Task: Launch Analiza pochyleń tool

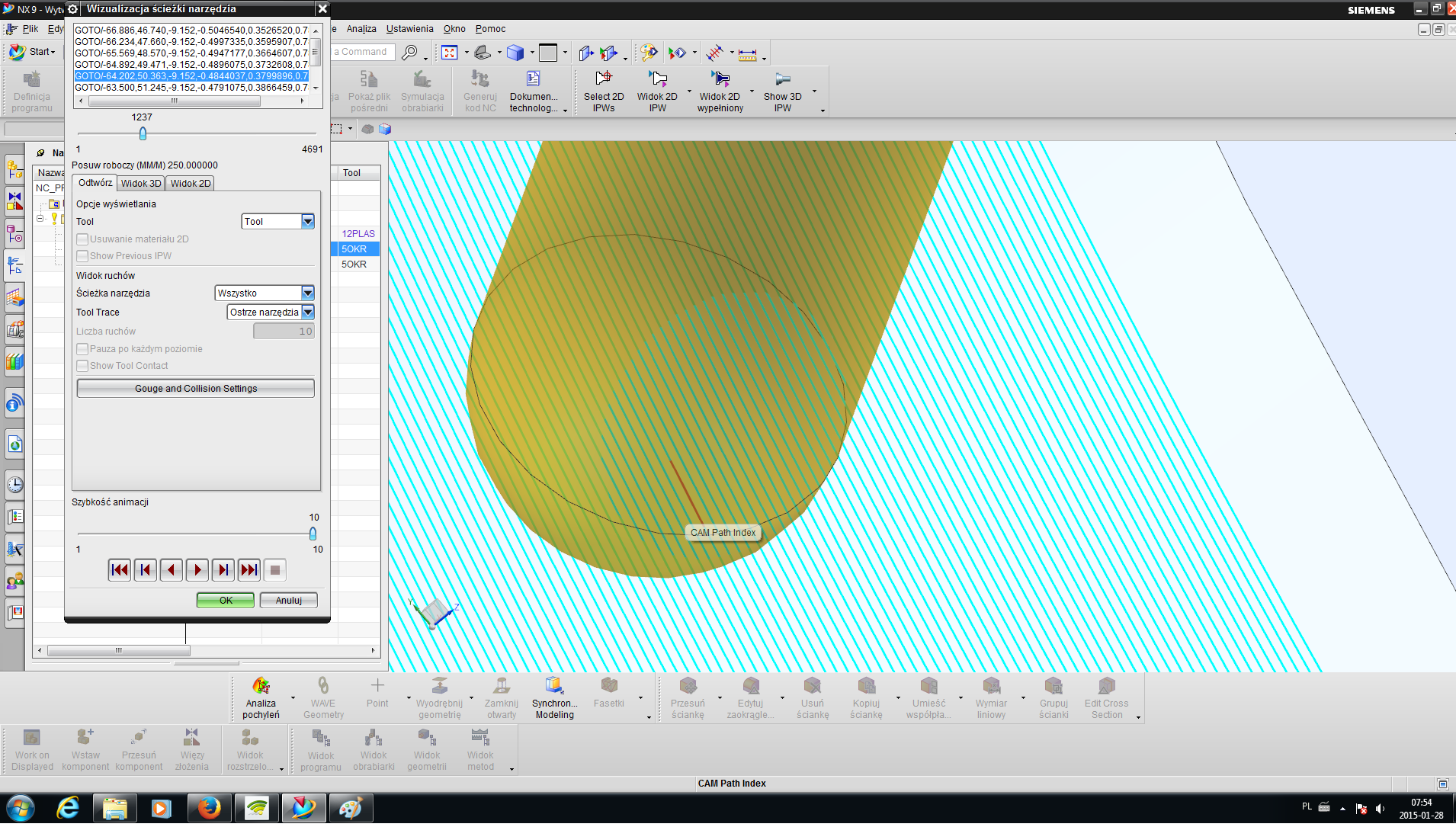Action: pyautogui.click(x=261, y=697)
